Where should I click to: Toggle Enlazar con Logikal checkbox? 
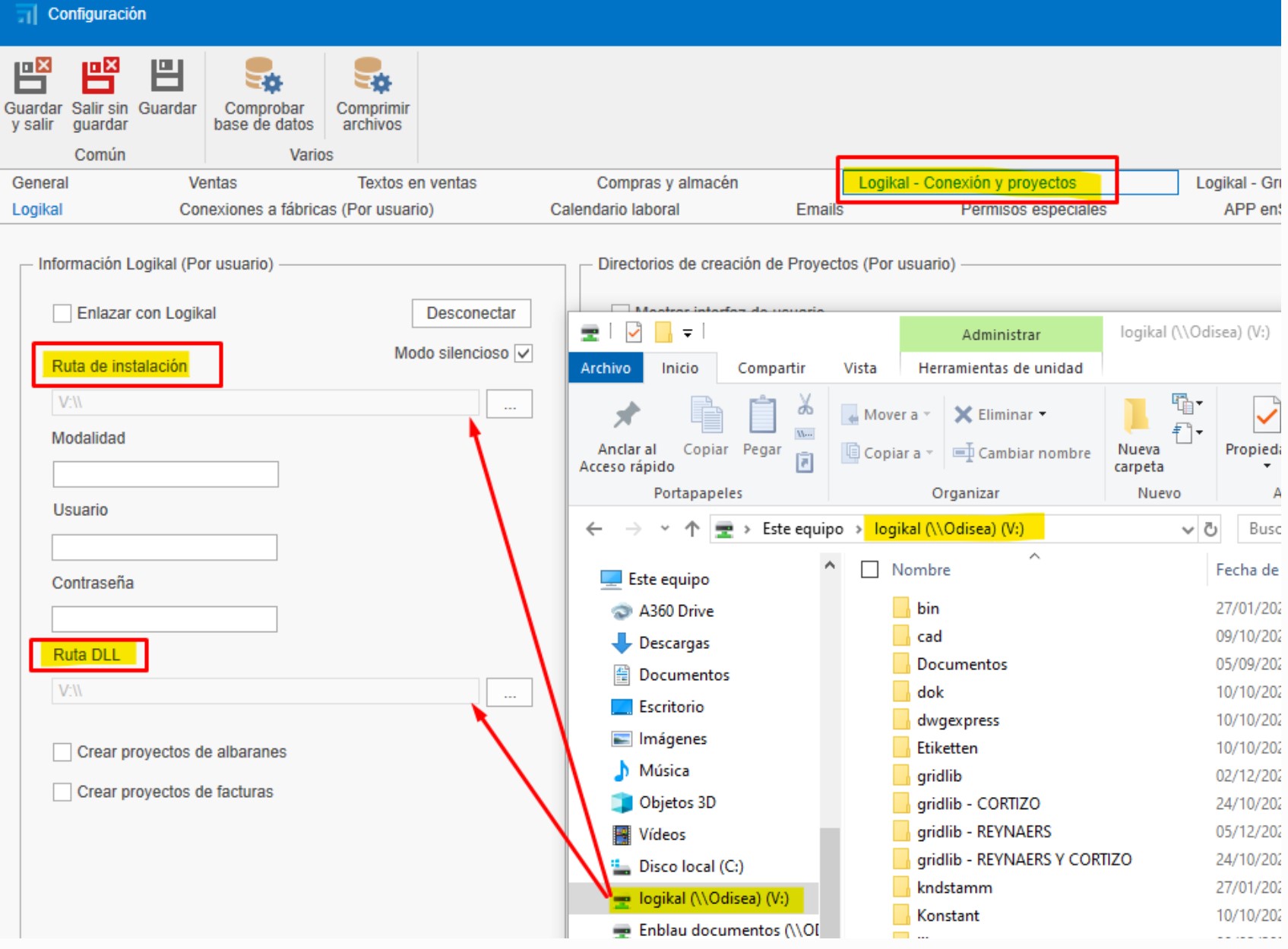[x=62, y=314]
